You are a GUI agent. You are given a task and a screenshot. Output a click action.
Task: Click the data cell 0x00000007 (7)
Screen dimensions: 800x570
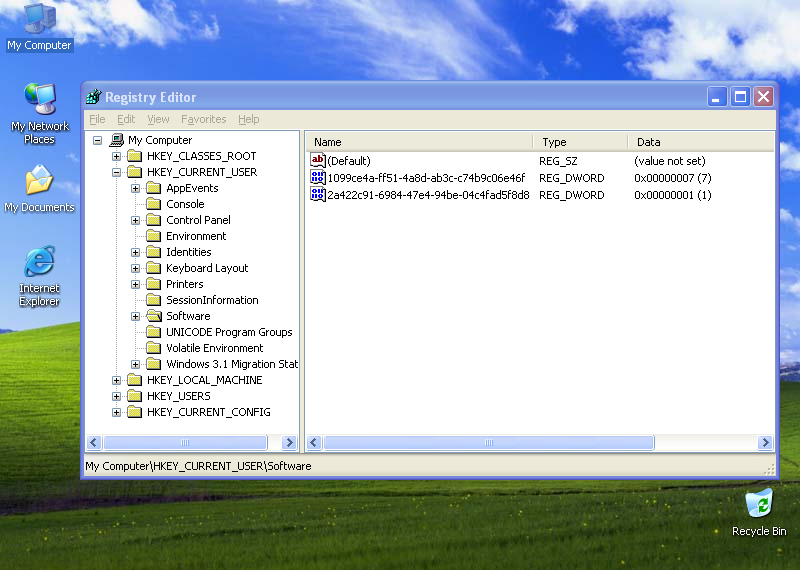(x=672, y=178)
